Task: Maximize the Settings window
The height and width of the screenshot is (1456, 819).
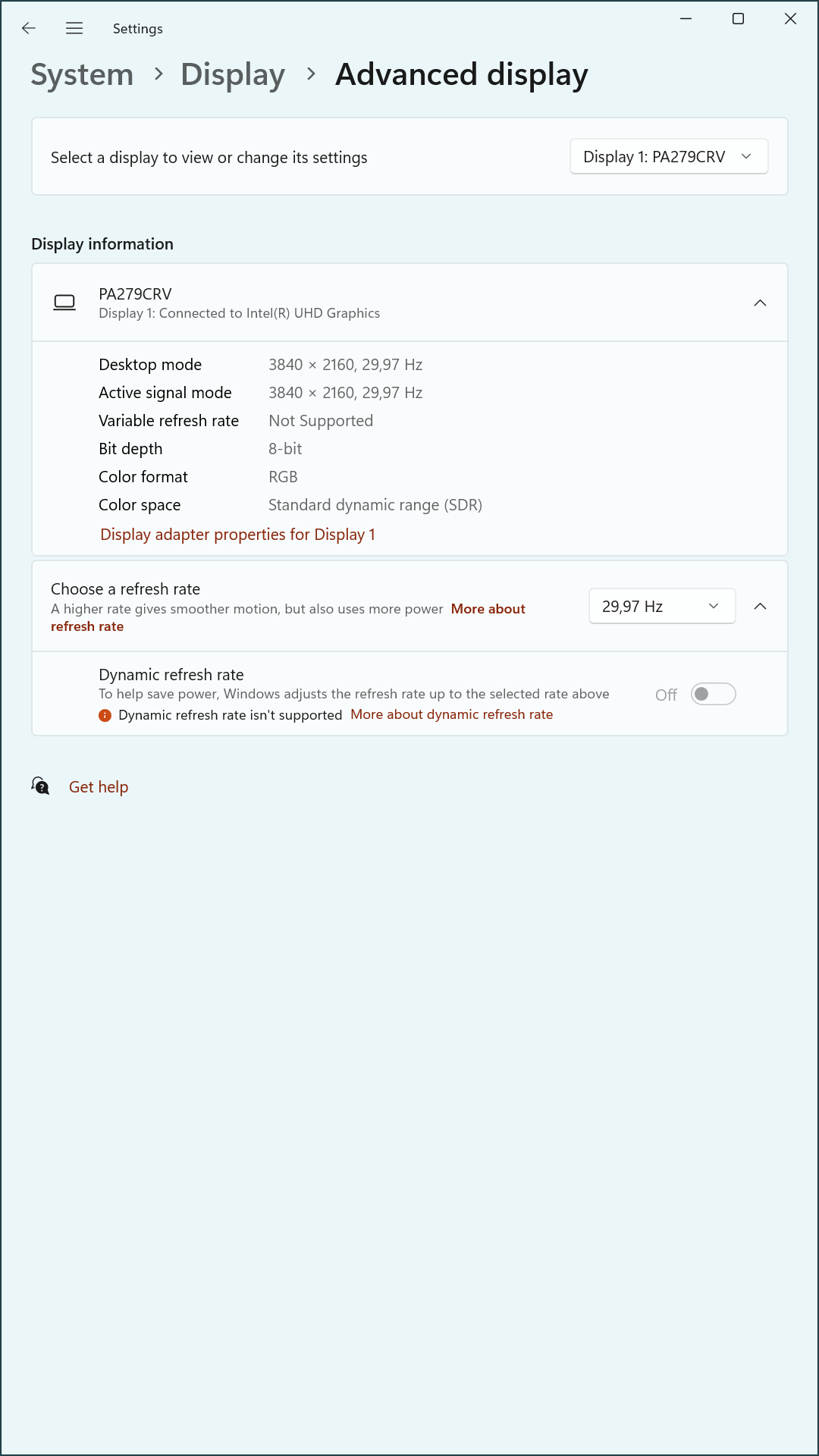Action: tap(738, 19)
